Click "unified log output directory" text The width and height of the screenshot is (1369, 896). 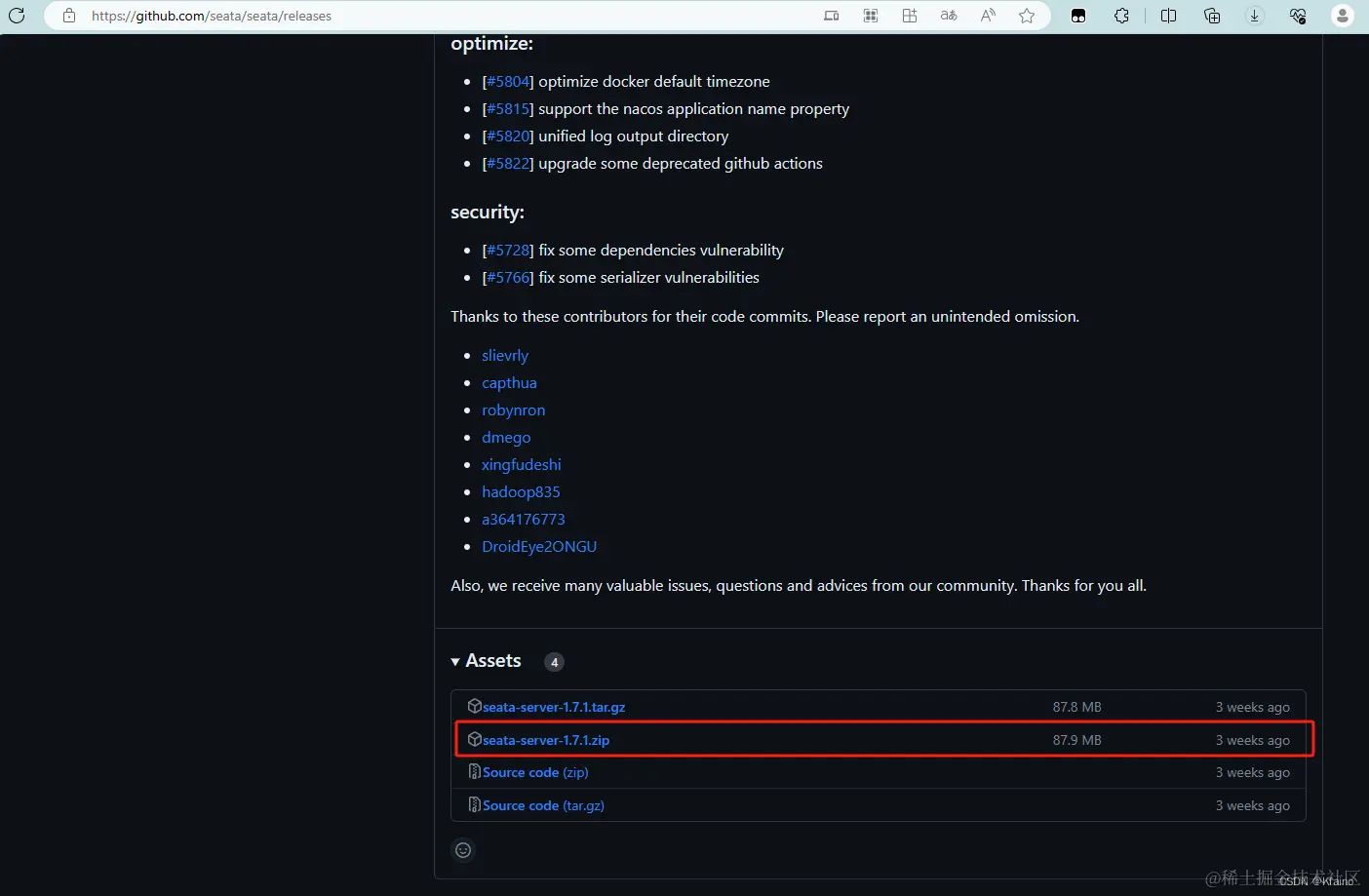point(634,136)
